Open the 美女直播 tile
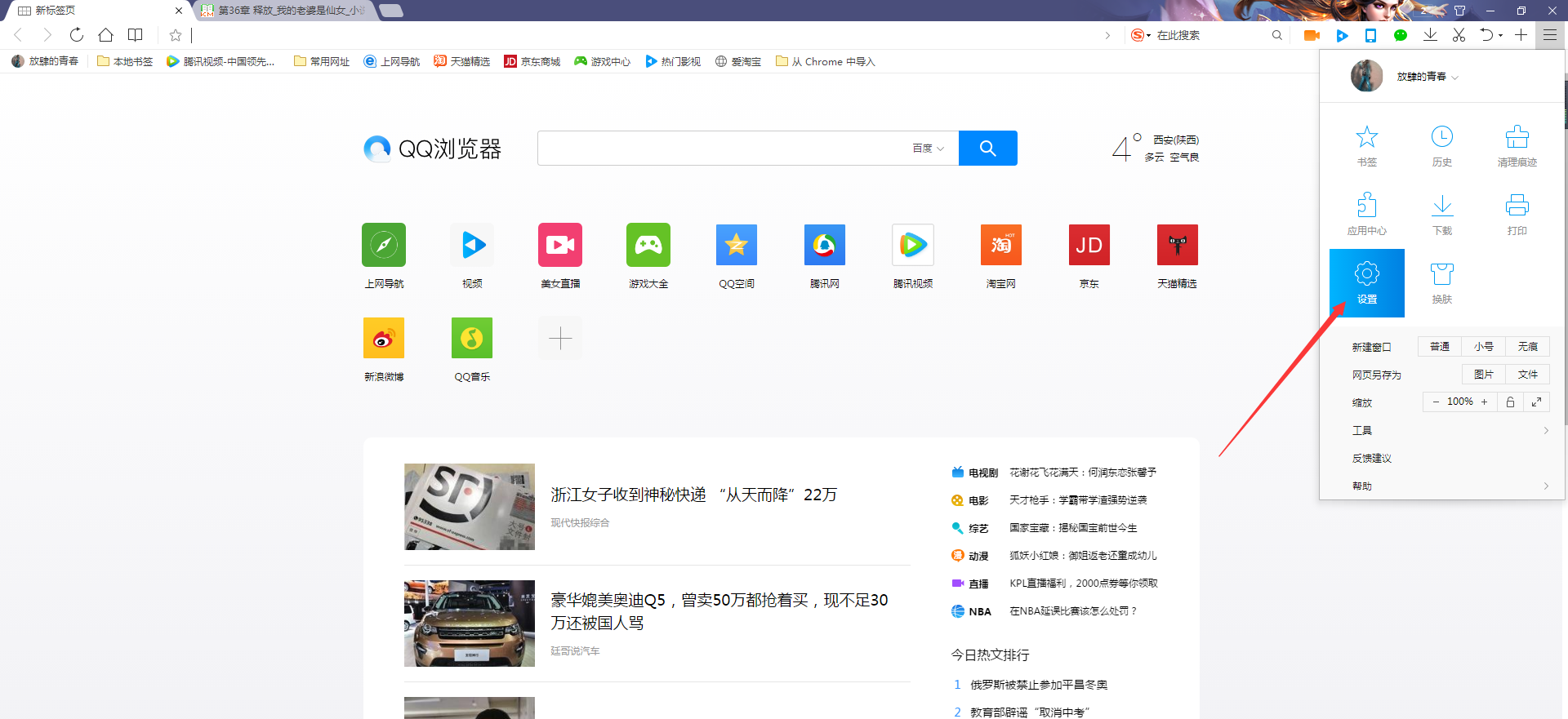Viewport: 1568px width, 719px height. 560,245
